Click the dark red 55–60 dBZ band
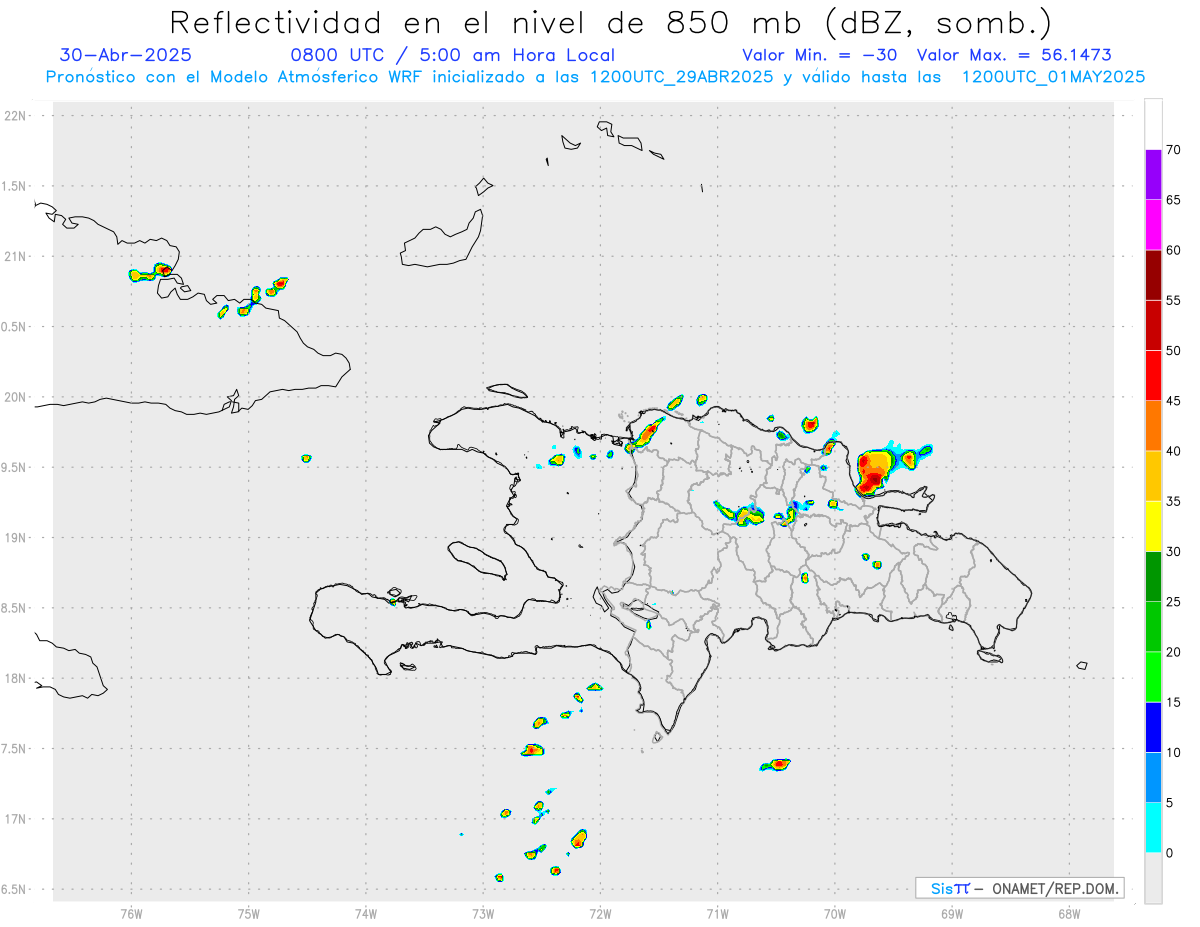This screenshot has width=1200, height=927. [x=1153, y=275]
